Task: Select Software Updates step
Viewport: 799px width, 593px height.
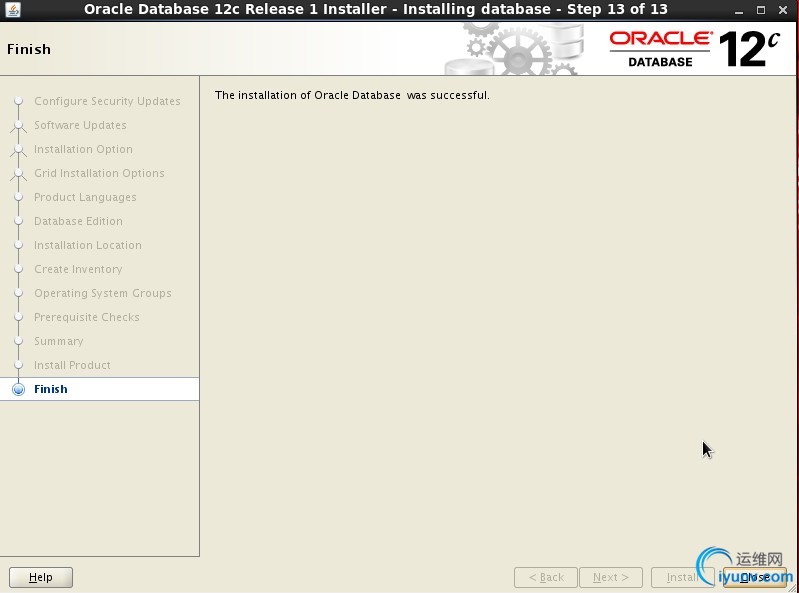Action: pos(80,125)
